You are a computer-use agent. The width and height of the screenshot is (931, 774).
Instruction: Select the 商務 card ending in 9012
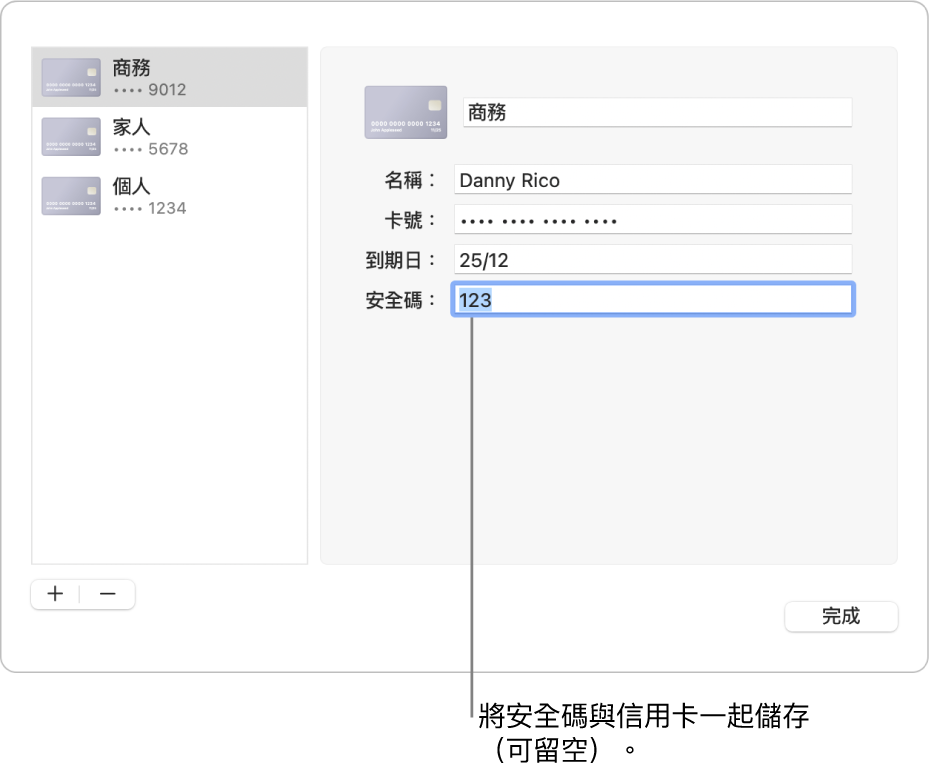170,77
